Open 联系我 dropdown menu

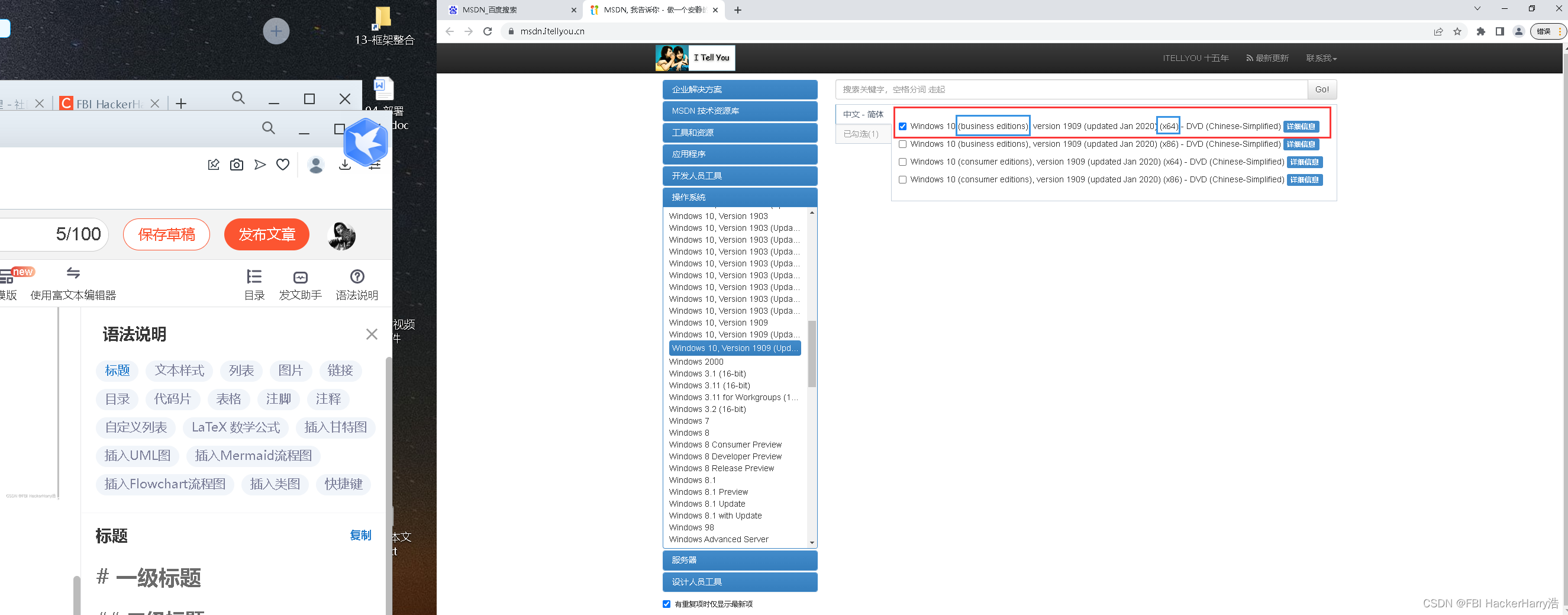click(x=1321, y=59)
